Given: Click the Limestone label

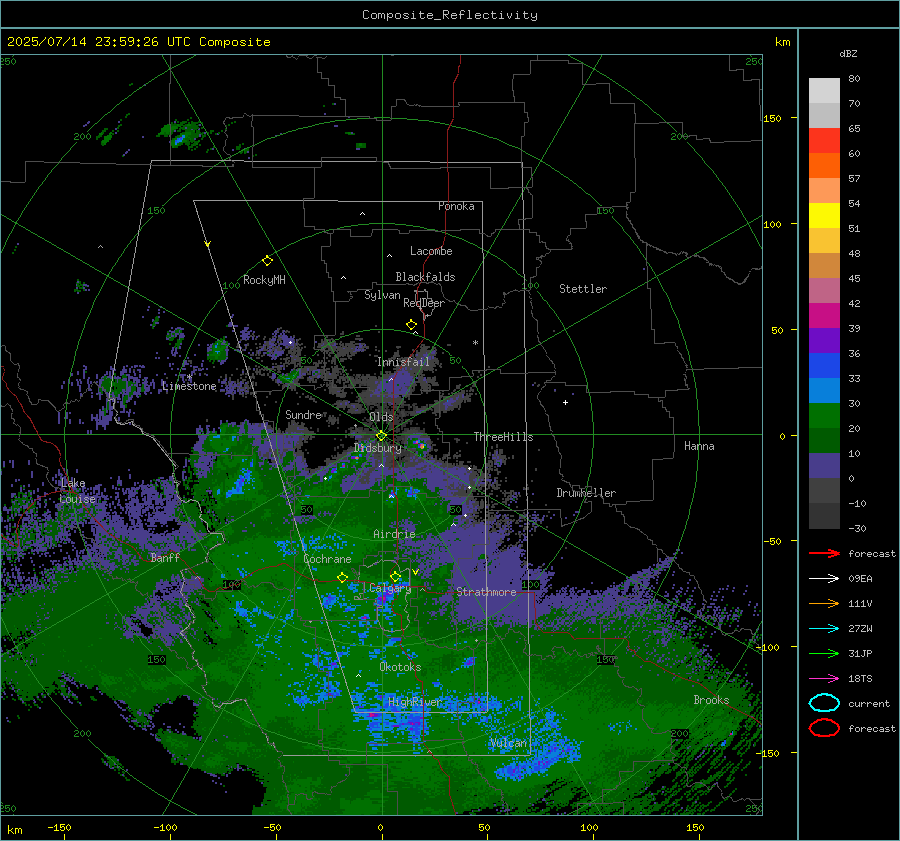Looking at the screenshot, I should click(x=189, y=386).
